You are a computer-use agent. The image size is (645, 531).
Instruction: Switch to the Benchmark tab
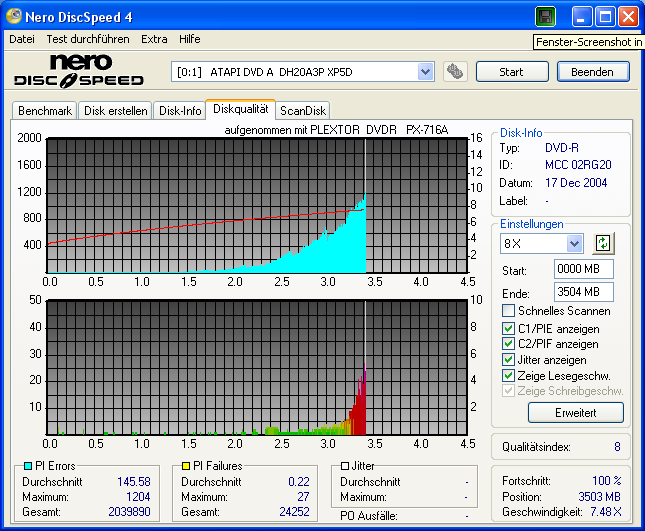point(45,111)
